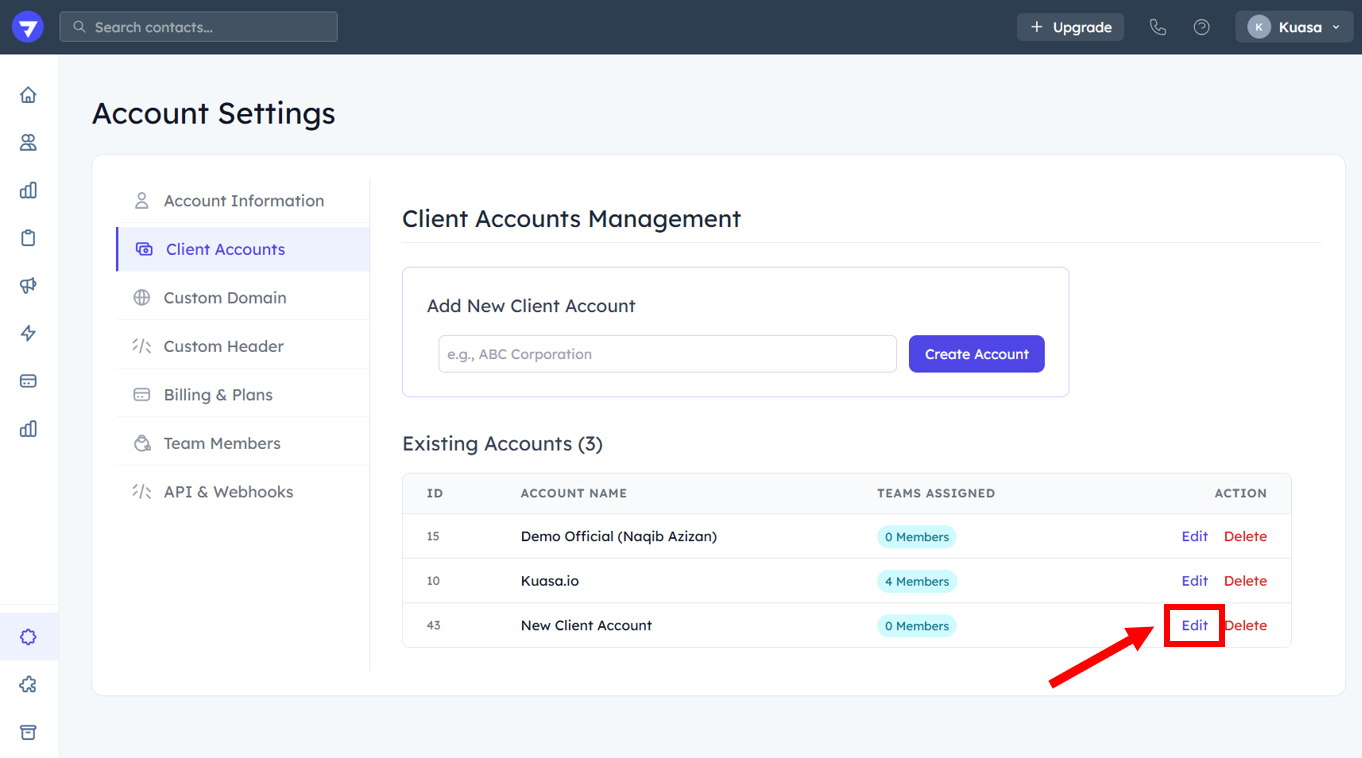Open the Account Information tab
This screenshot has height=758, width=1362.
click(243, 201)
